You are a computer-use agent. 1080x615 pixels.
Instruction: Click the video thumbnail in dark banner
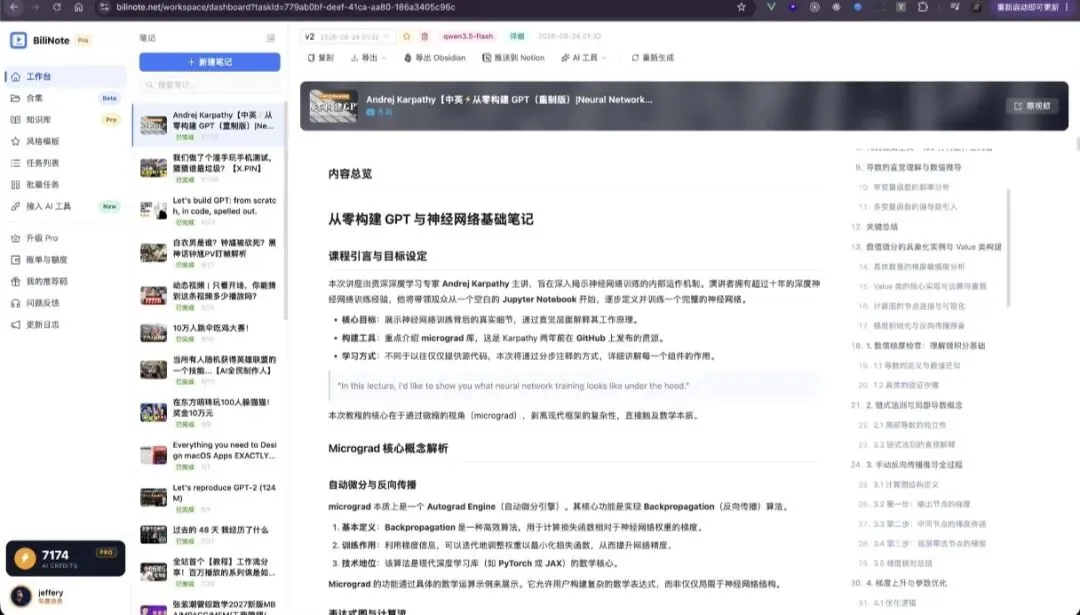[333, 106]
